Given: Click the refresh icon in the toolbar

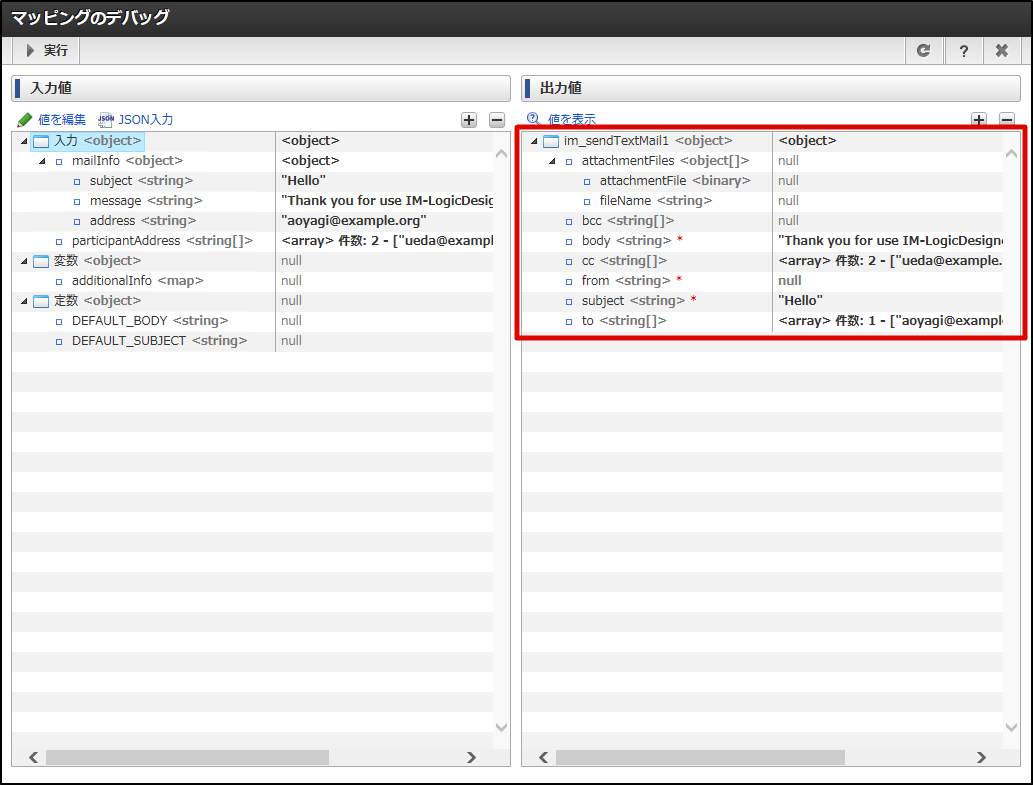Looking at the screenshot, I should 924,51.
